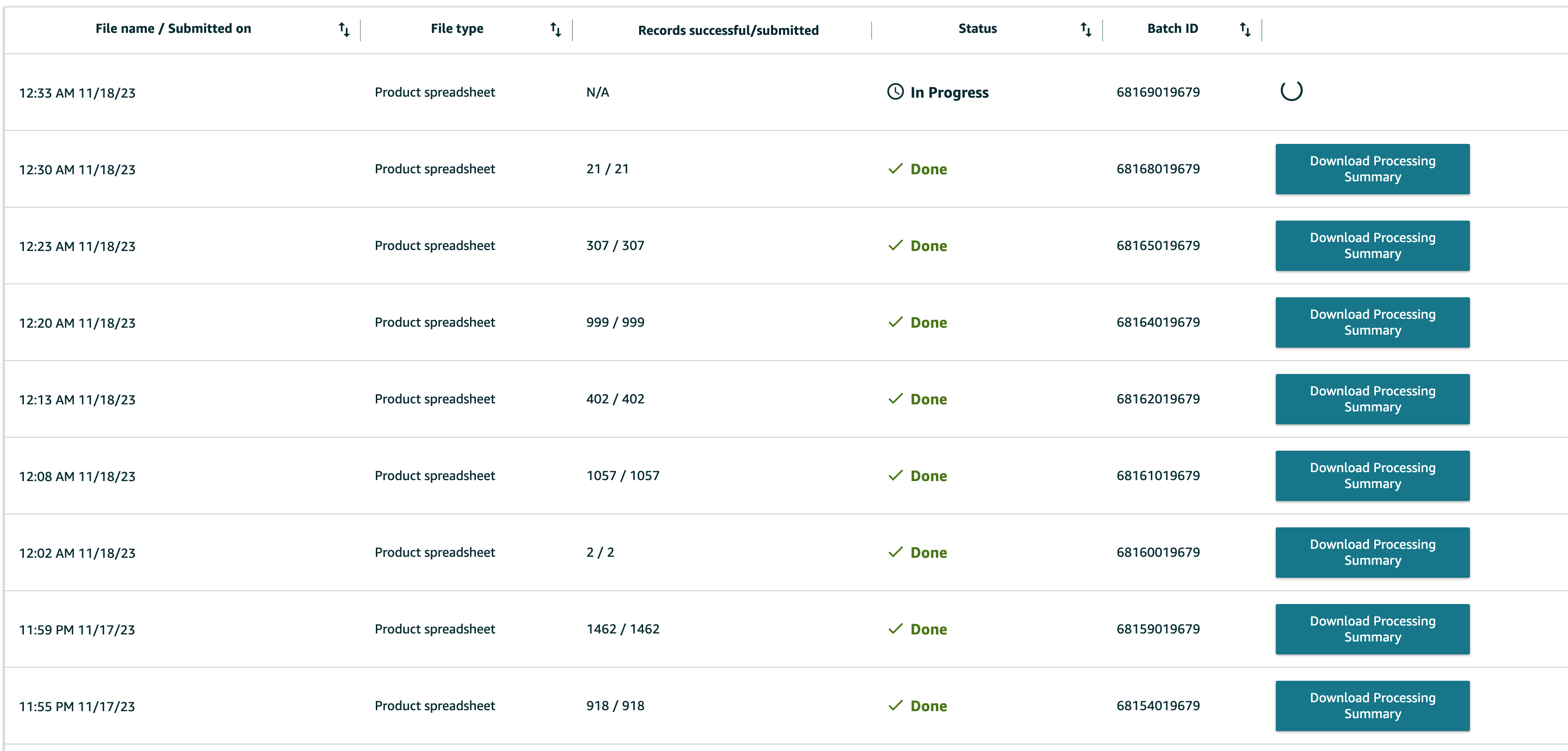1568x751 pixels.
Task: Download Processing Summary for batch 68159019679
Action: pos(1372,629)
